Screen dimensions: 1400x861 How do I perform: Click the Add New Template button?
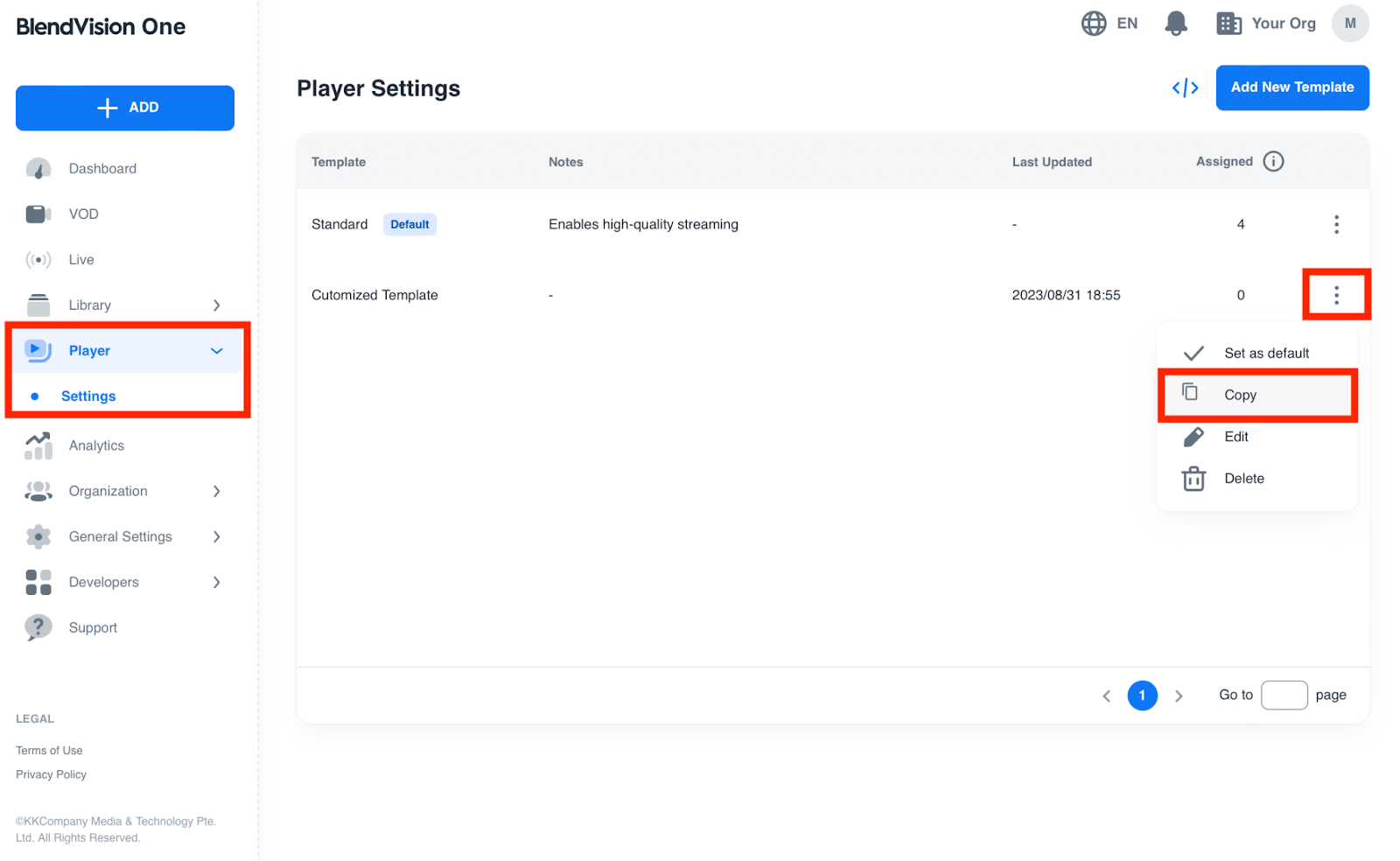point(1291,87)
